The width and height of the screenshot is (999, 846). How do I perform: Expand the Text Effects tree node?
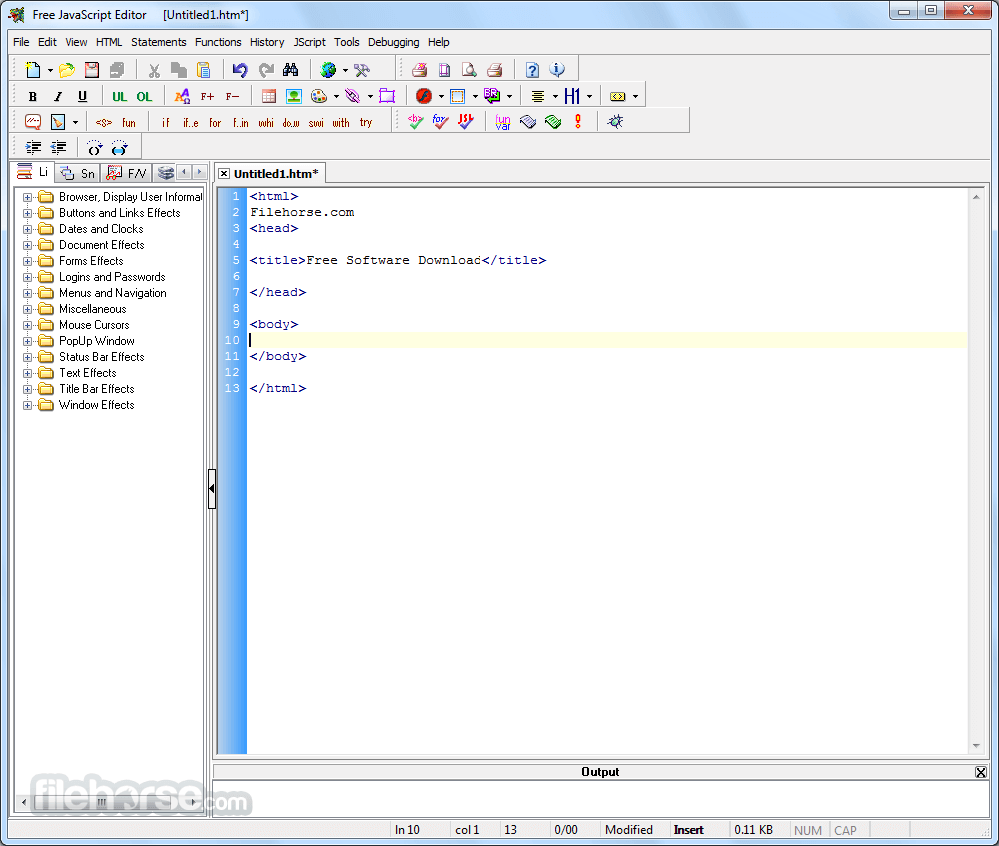click(x=28, y=373)
